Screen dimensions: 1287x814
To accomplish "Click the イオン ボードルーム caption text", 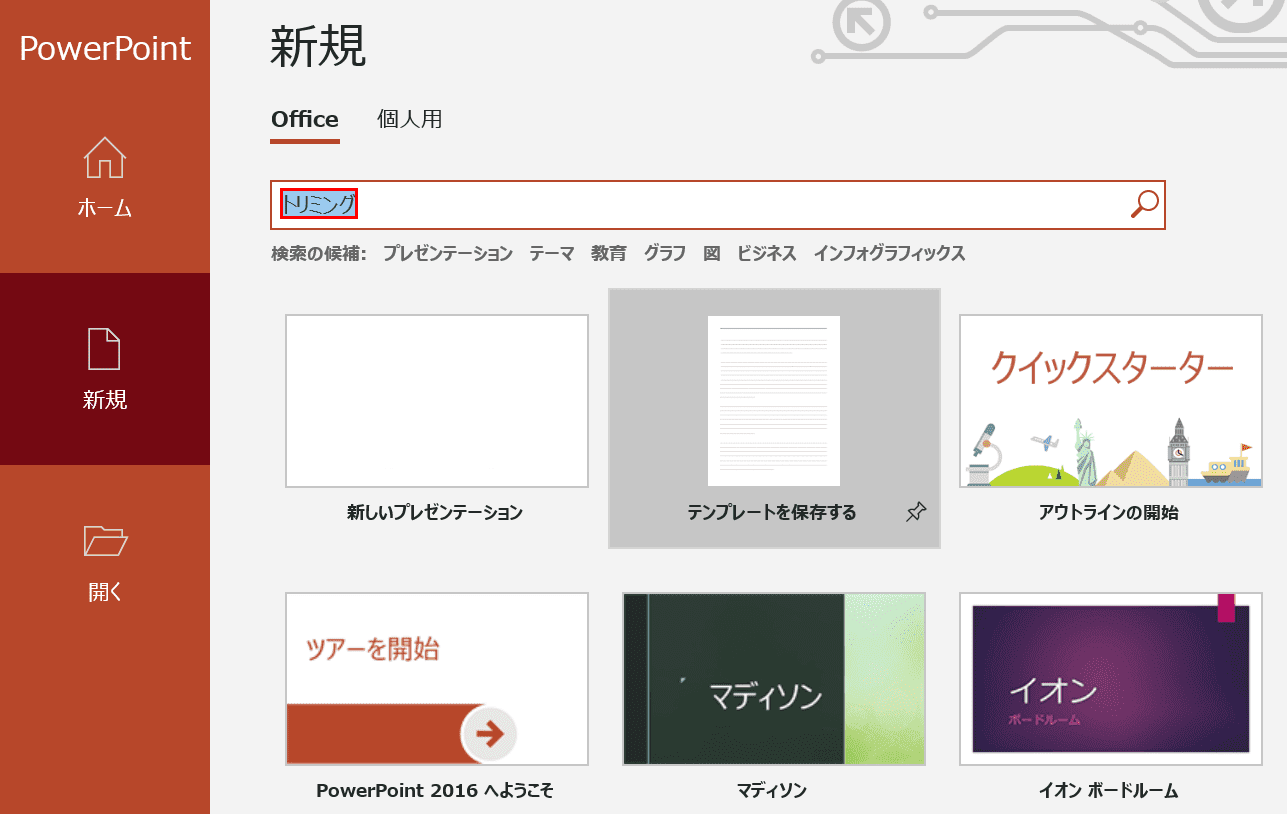I will [1109, 791].
